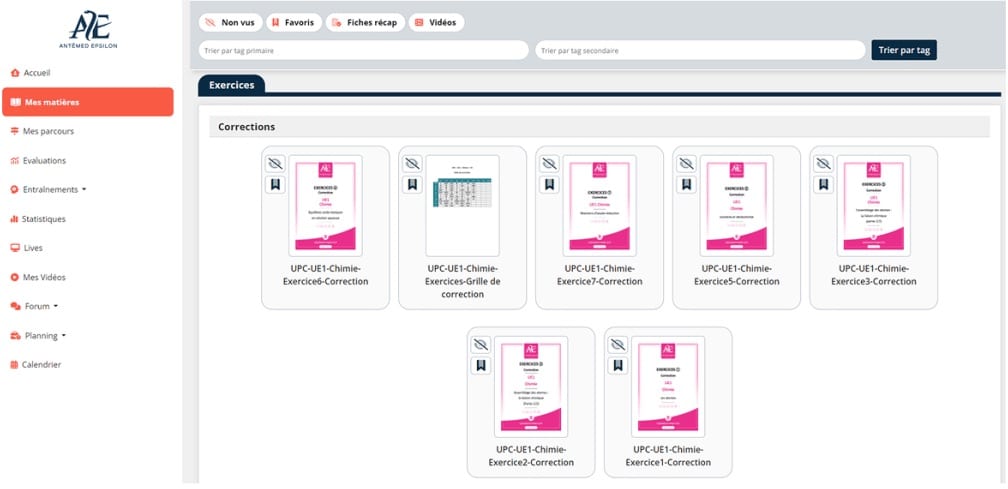The image size is (1008, 489).
Task: Click the Mes parcours signpost icon
Action: (x=15, y=131)
